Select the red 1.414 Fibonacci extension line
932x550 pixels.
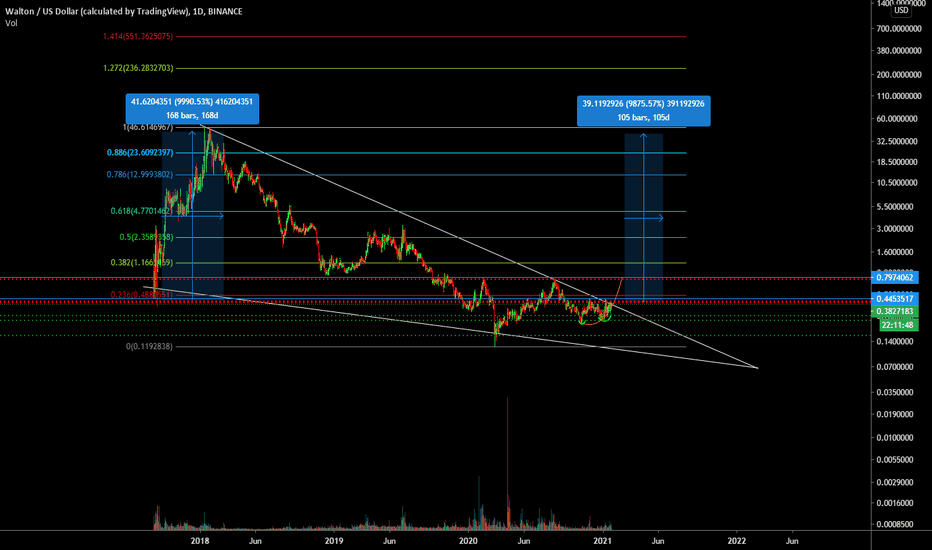(x=431, y=37)
